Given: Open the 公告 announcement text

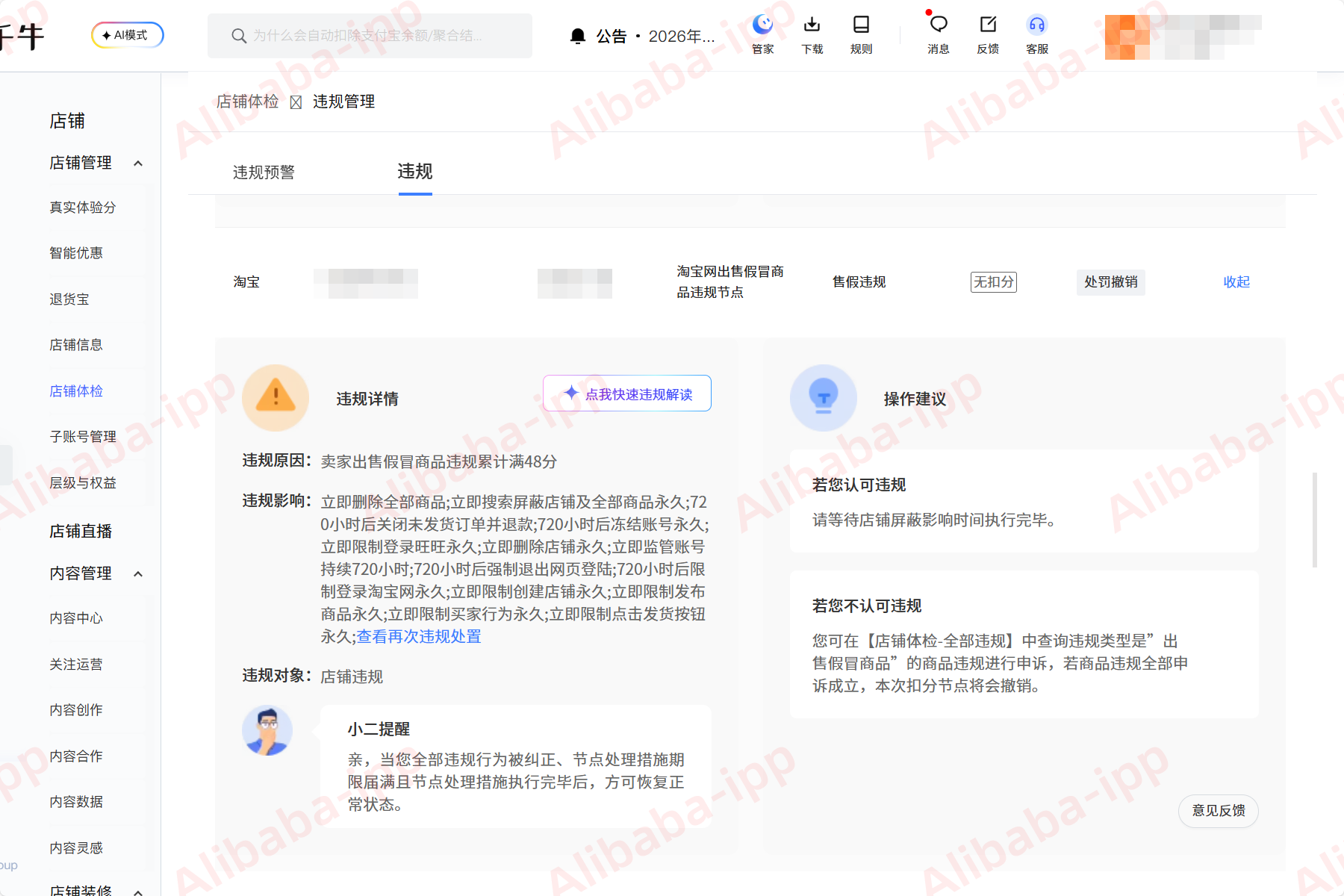Looking at the screenshot, I should pyautogui.click(x=656, y=36).
